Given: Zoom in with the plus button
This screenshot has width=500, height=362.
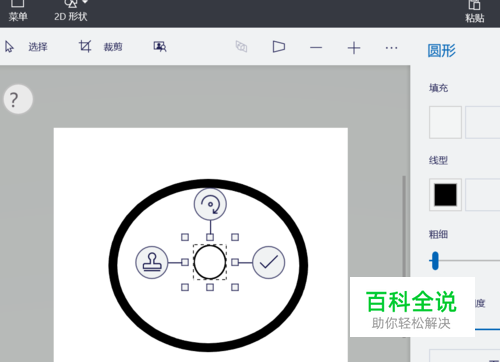Looking at the screenshot, I should [354, 48].
